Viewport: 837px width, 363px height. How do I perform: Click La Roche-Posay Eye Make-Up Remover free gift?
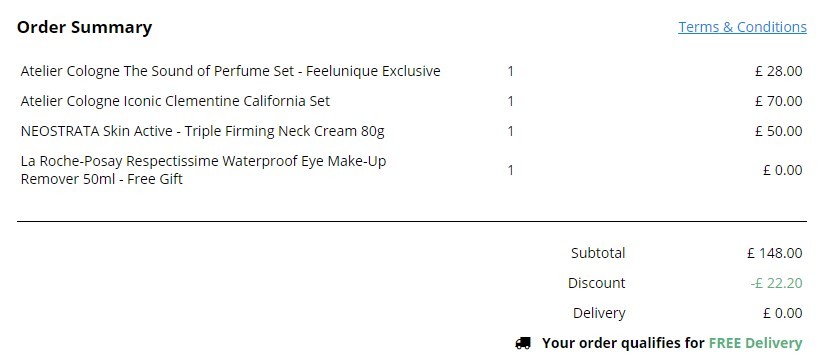point(203,170)
